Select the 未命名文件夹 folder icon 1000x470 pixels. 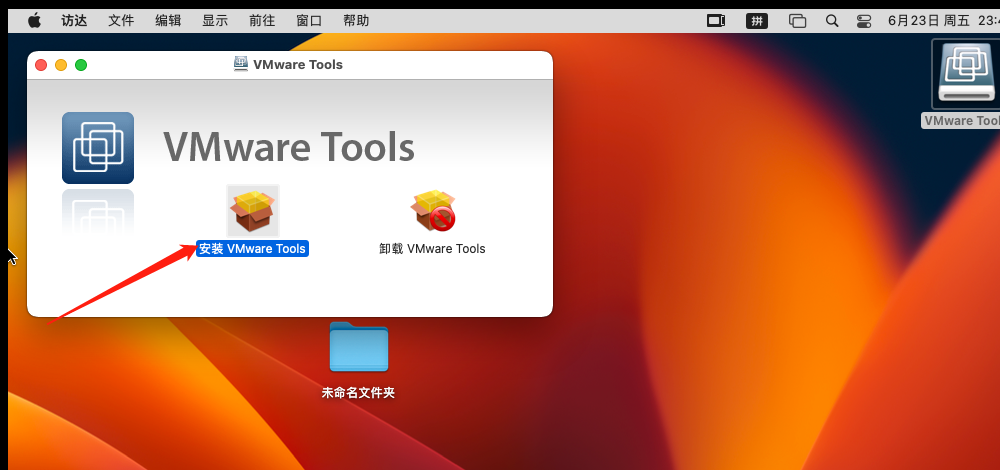pyautogui.click(x=358, y=348)
